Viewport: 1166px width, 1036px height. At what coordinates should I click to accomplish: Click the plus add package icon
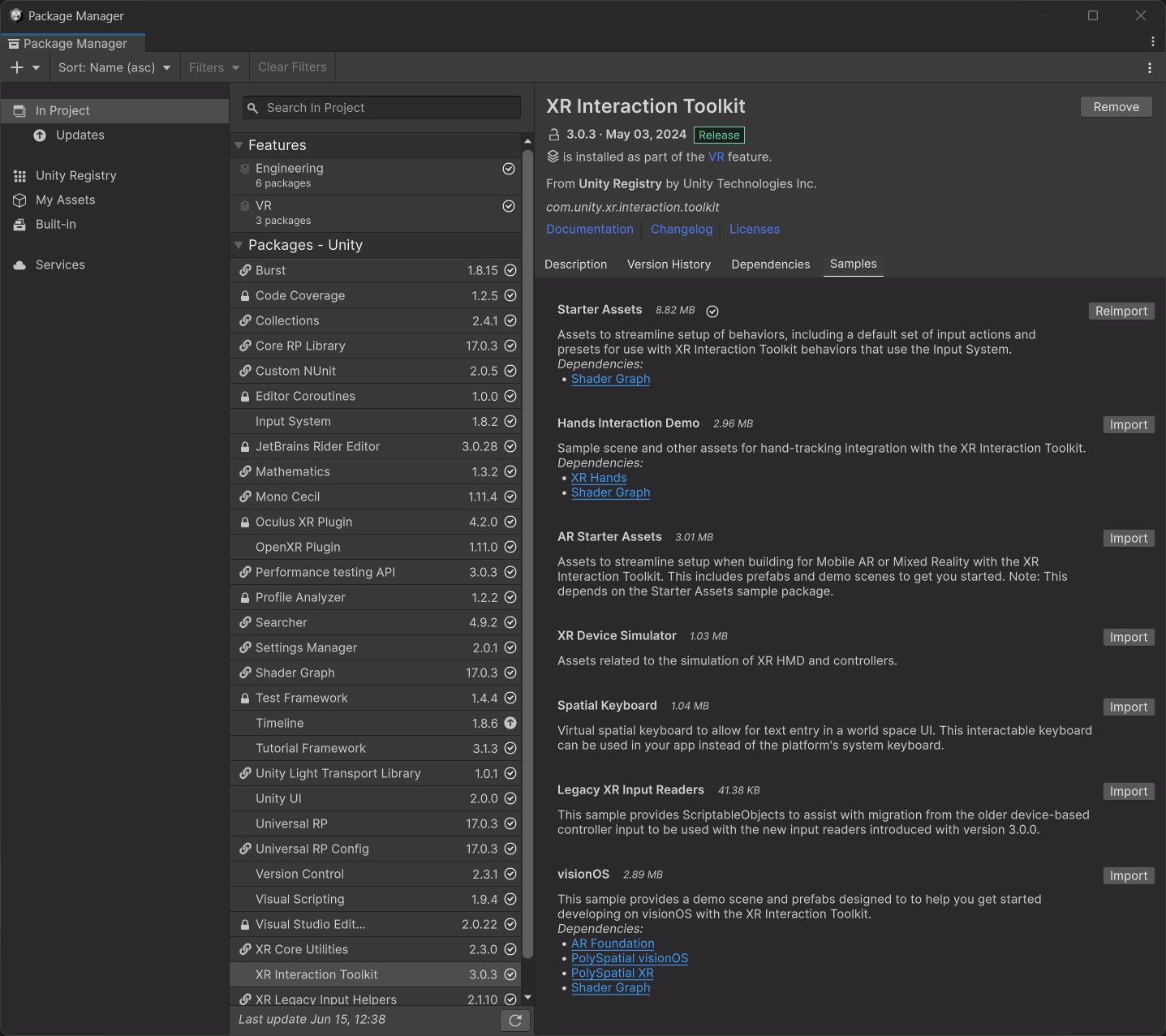pyautogui.click(x=17, y=67)
